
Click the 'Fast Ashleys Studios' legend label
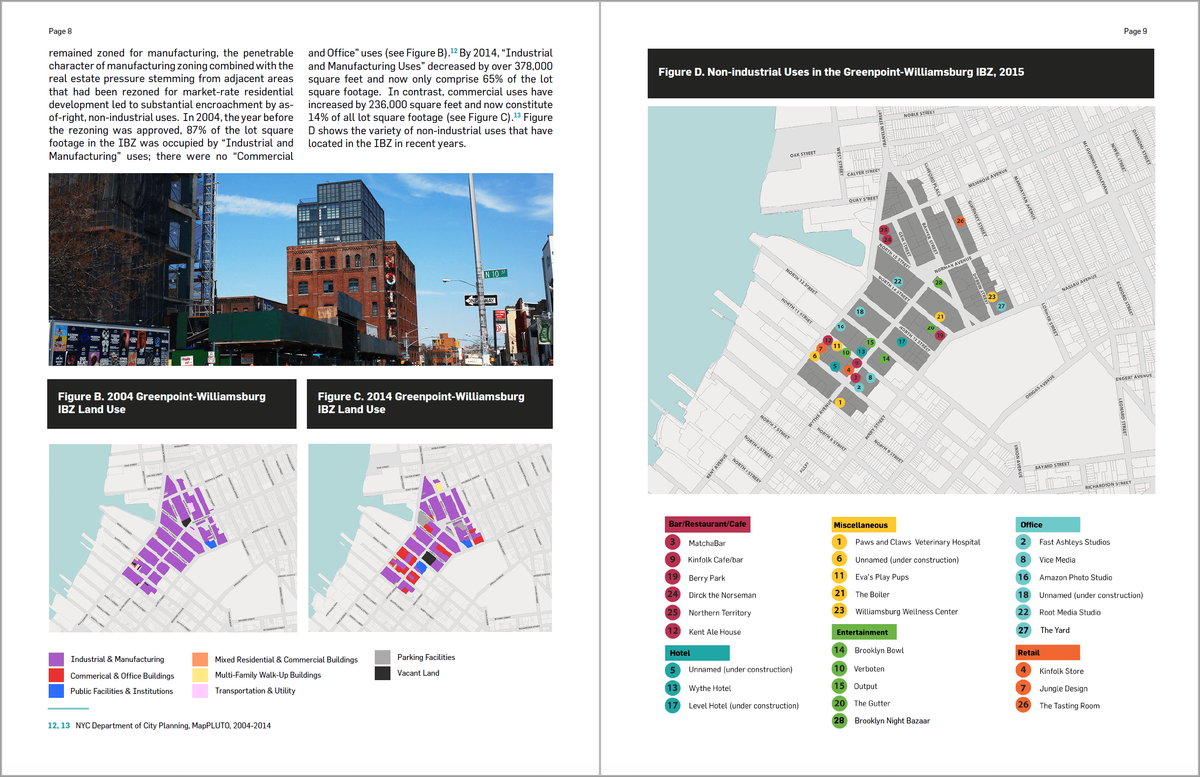click(x=1074, y=542)
